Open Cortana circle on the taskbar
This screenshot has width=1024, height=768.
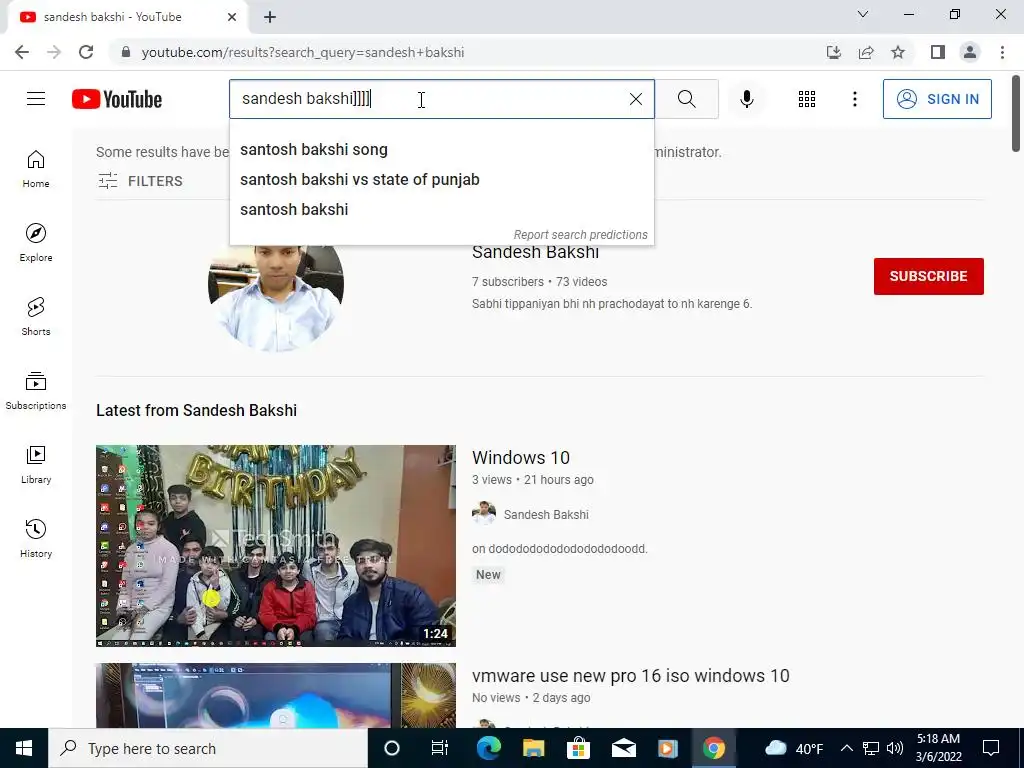pyautogui.click(x=392, y=748)
